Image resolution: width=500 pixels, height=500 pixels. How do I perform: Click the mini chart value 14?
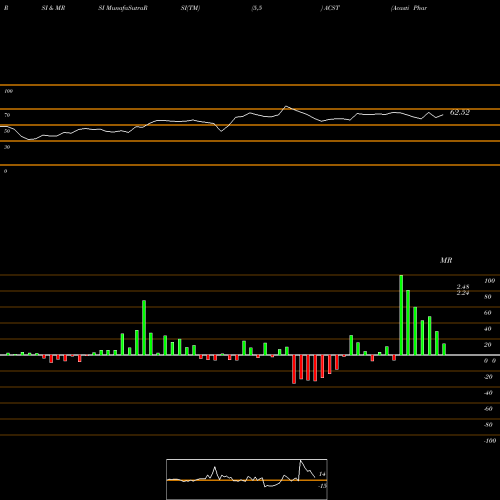(322, 474)
